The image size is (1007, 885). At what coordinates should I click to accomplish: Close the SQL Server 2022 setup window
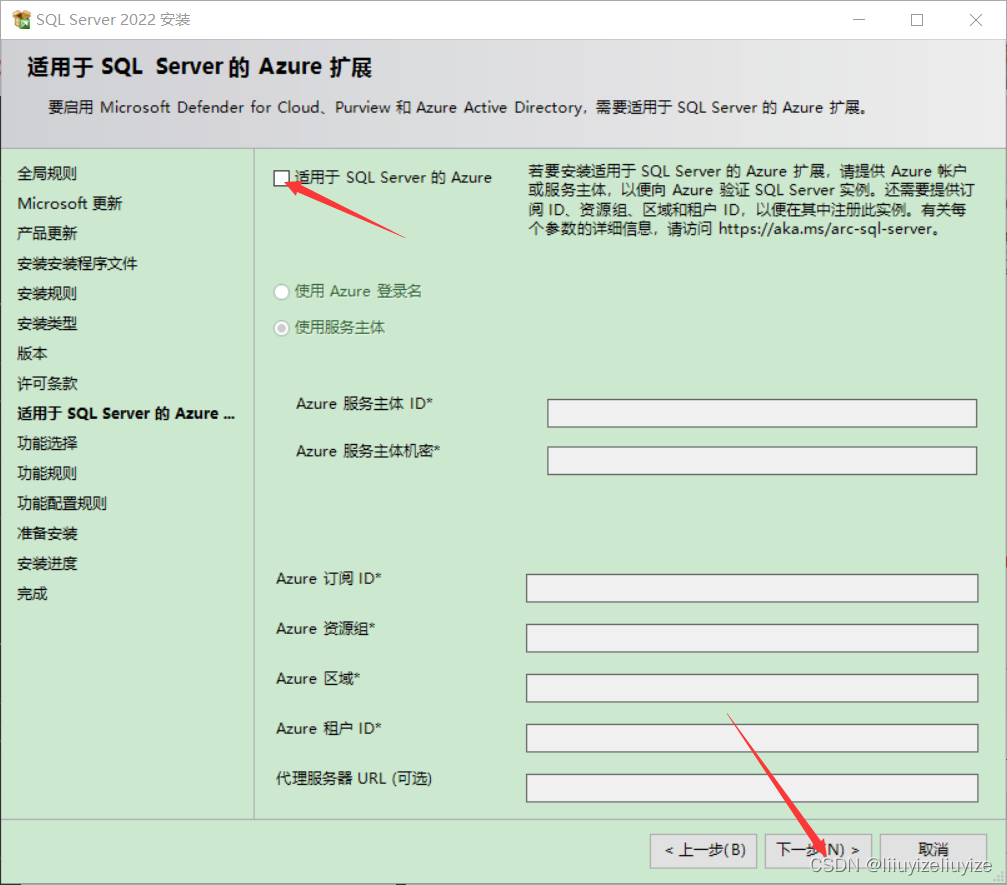tap(976, 20)
